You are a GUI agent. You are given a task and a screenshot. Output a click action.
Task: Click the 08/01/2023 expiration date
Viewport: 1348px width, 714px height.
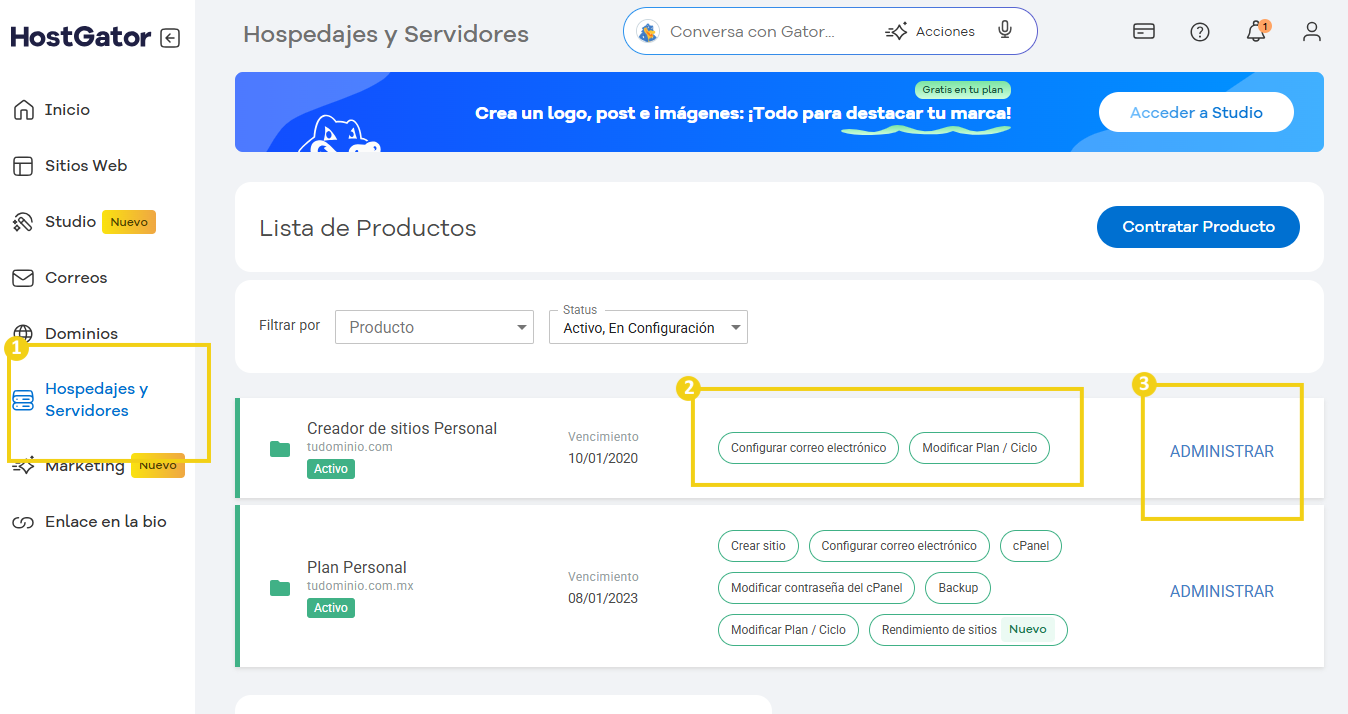[603, 598]
